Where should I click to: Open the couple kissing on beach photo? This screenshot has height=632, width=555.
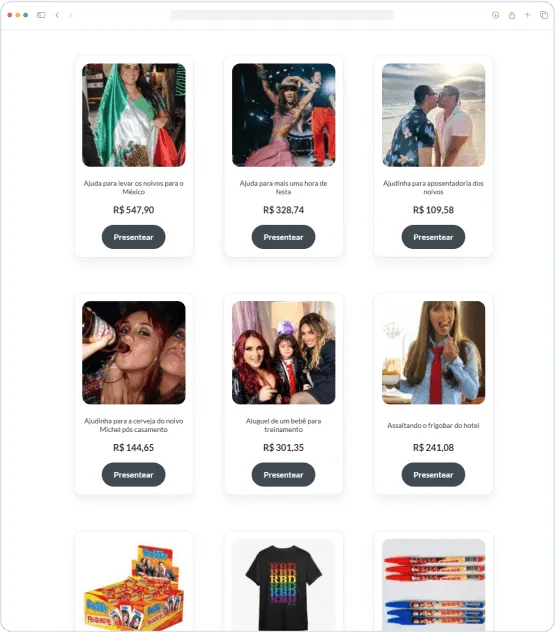(x=434, y=115)
